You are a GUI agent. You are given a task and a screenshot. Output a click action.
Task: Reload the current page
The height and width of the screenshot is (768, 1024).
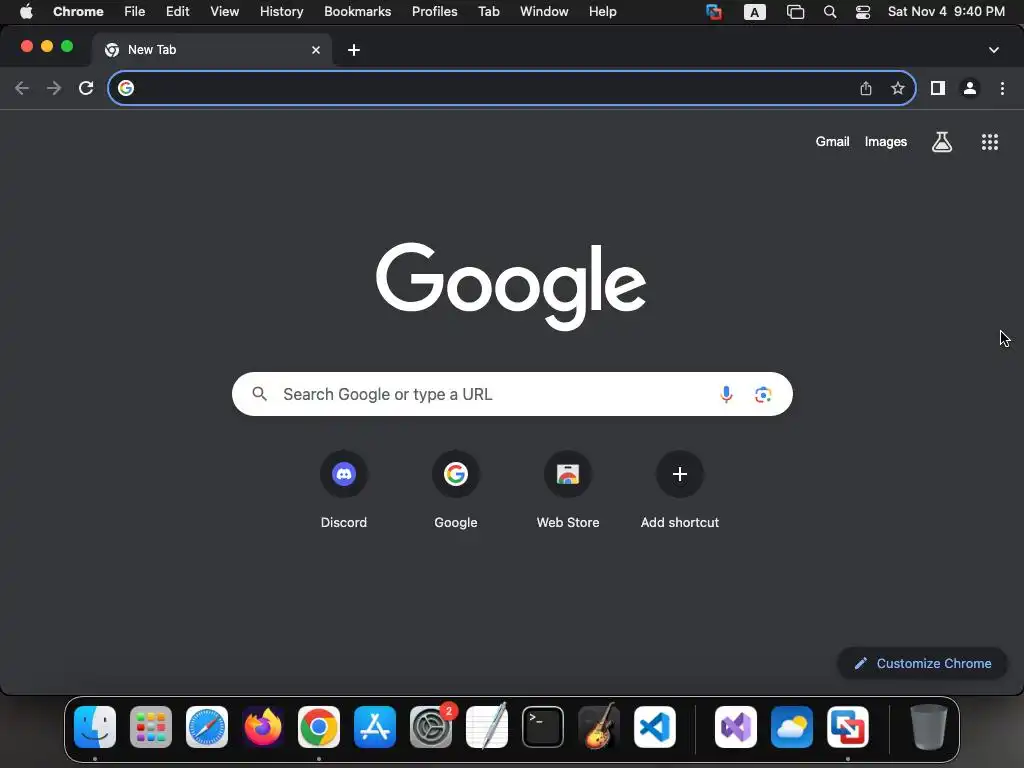[86, 88]
